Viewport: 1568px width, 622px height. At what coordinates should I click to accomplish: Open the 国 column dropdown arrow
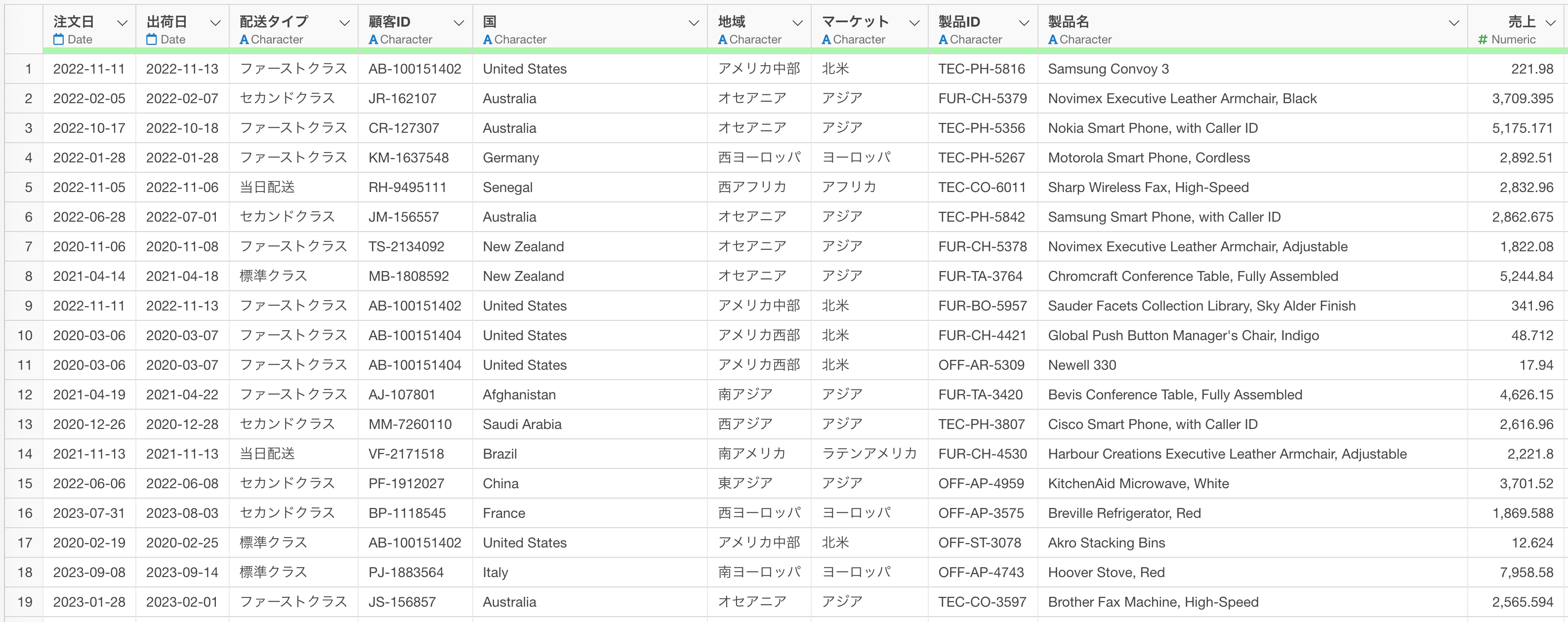click(693, 23)
